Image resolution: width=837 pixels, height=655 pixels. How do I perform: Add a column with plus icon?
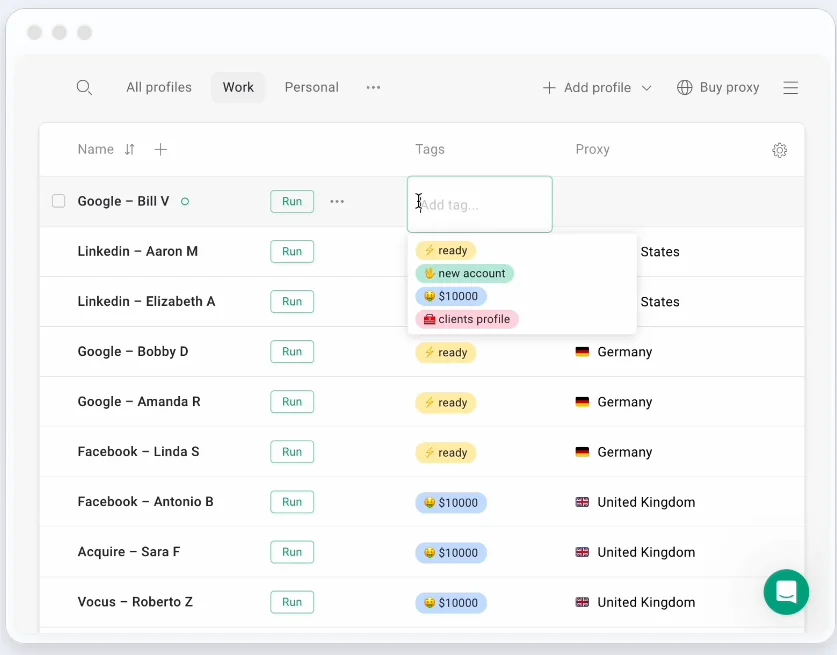(161, 149)
